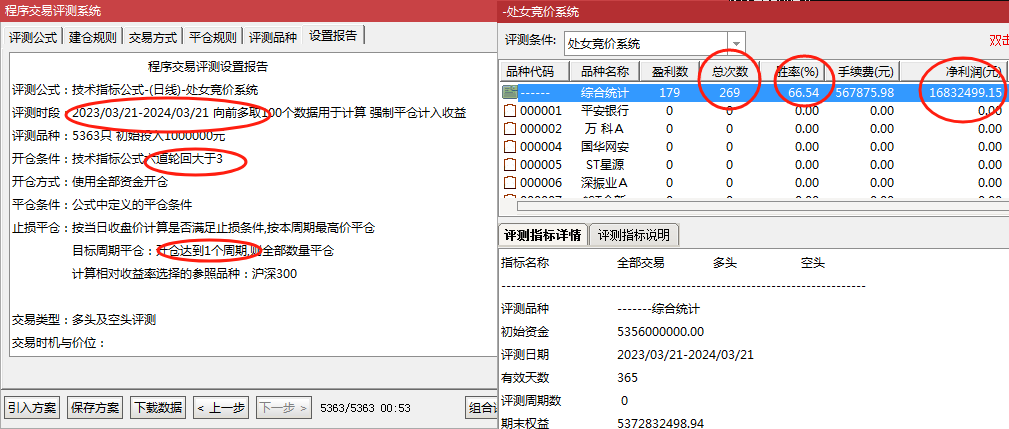The height and width of the screenshot is (429, 1009).
Task: Click the 交易类型:多头及空头评测 line
Action: tap(84, 320)
